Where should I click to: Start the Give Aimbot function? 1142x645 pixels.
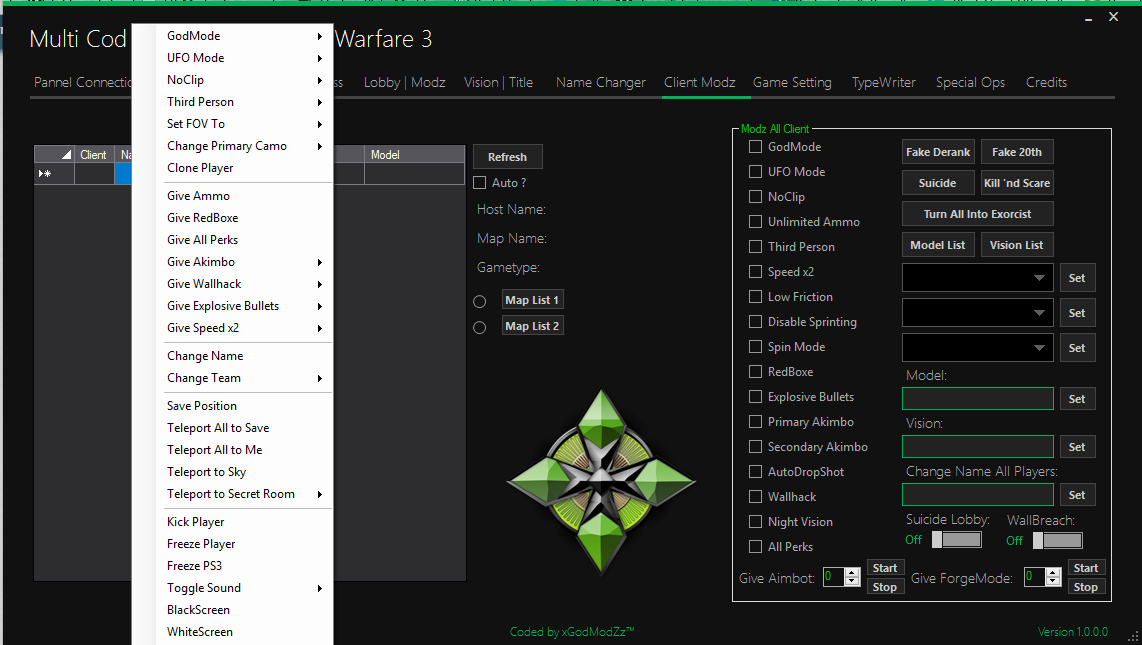pyautogui.click(x=885, y=568)
